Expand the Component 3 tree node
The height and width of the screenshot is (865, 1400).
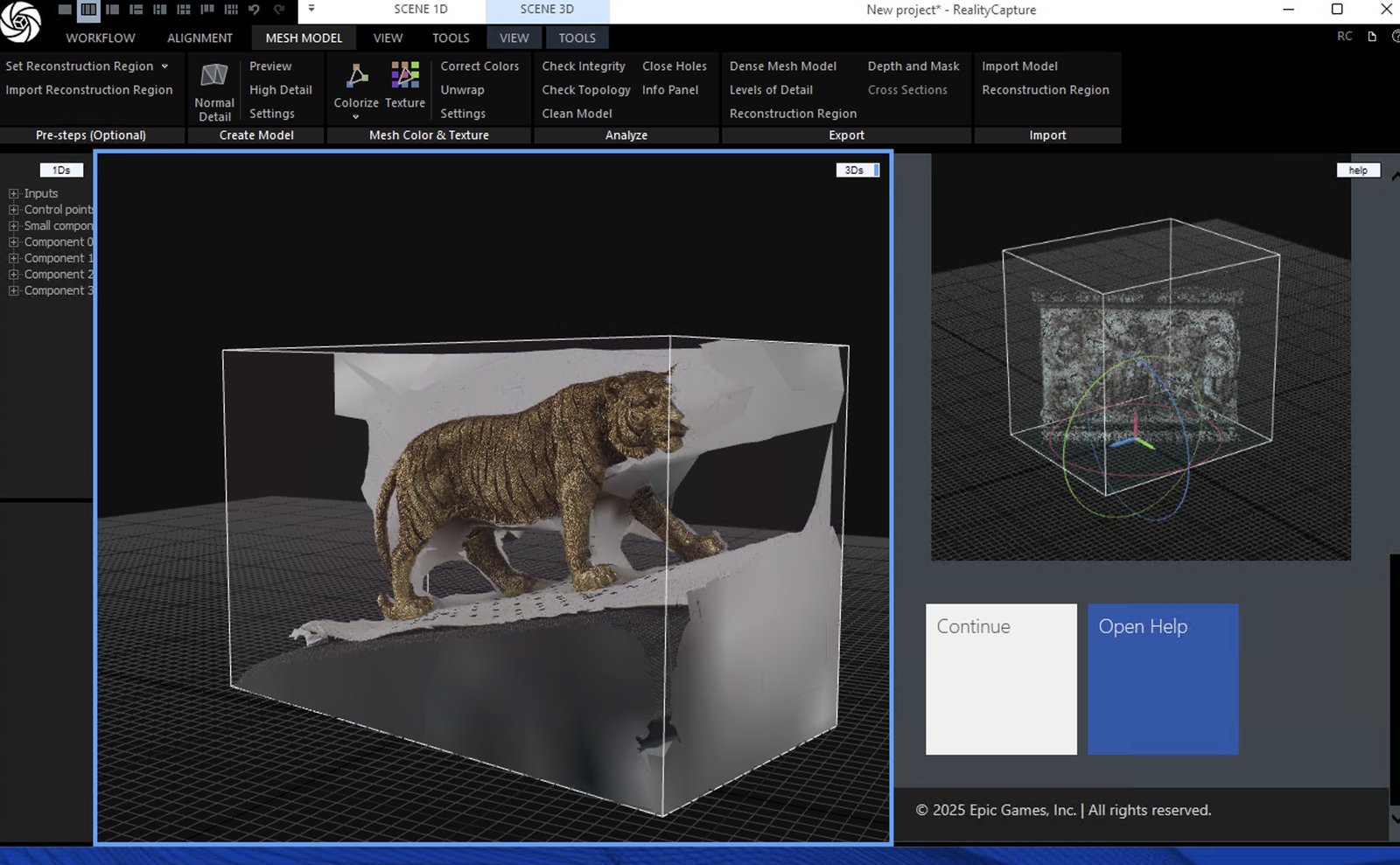[x=13, y=290]
